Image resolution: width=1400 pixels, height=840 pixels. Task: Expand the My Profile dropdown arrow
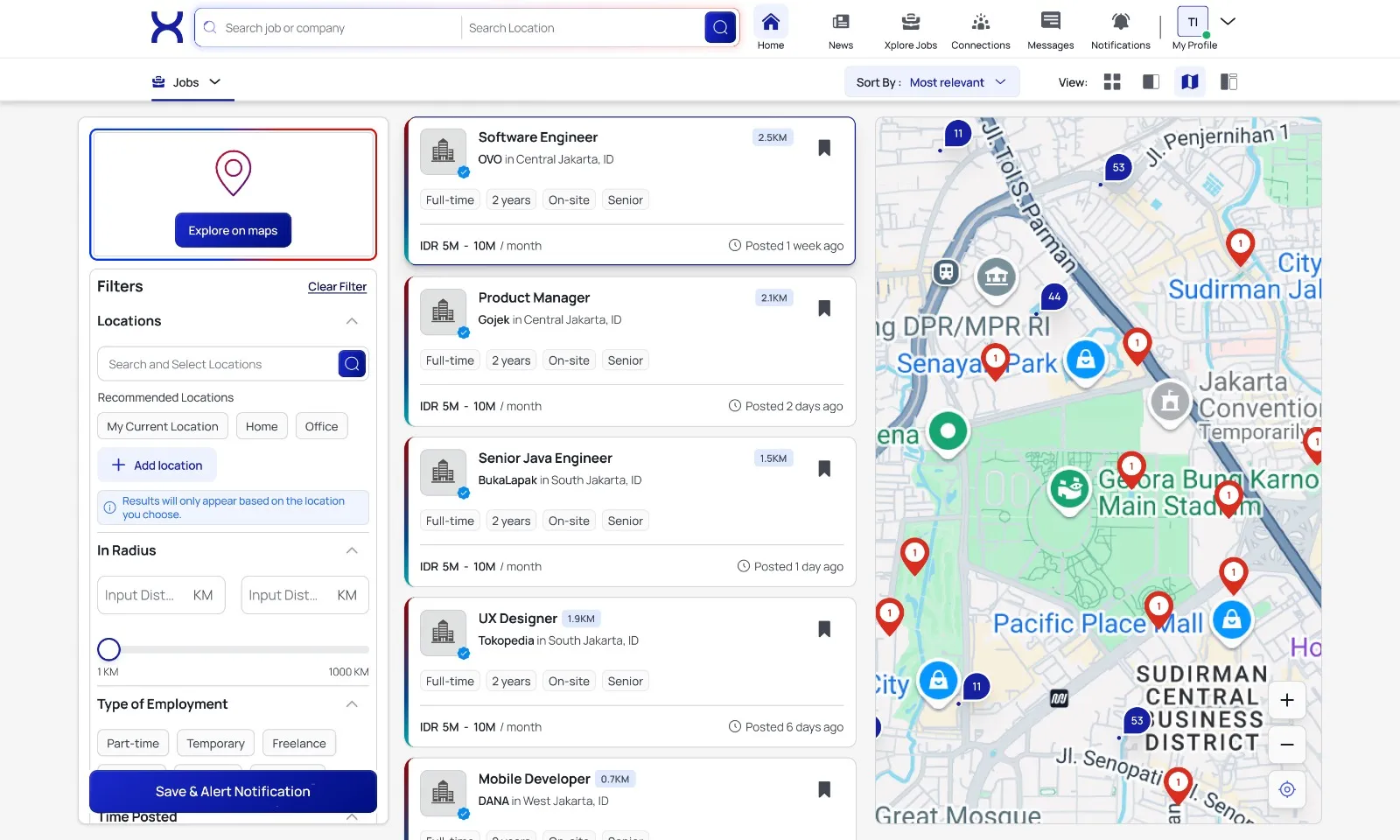coord(1228,21)
